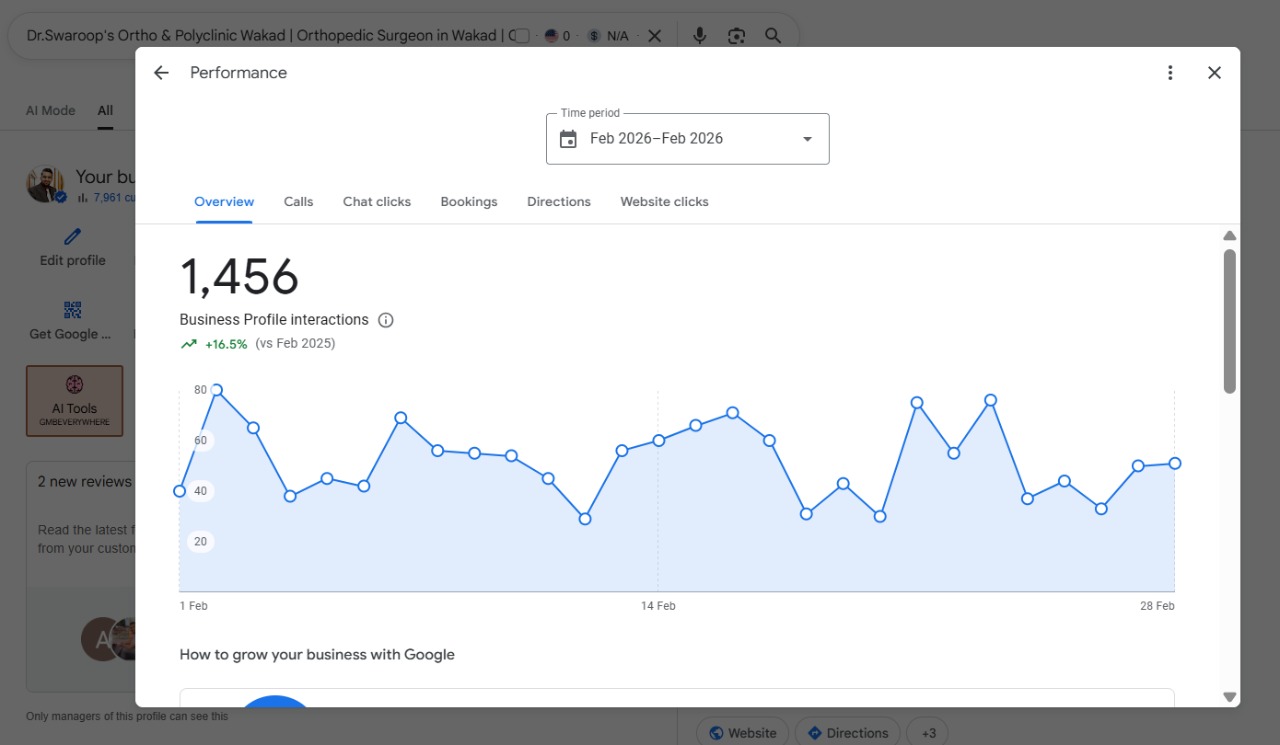This screenshot has height=745, width=1280.
Task: Switch to the Website clicks tab
Action: [x=664, y=202]
